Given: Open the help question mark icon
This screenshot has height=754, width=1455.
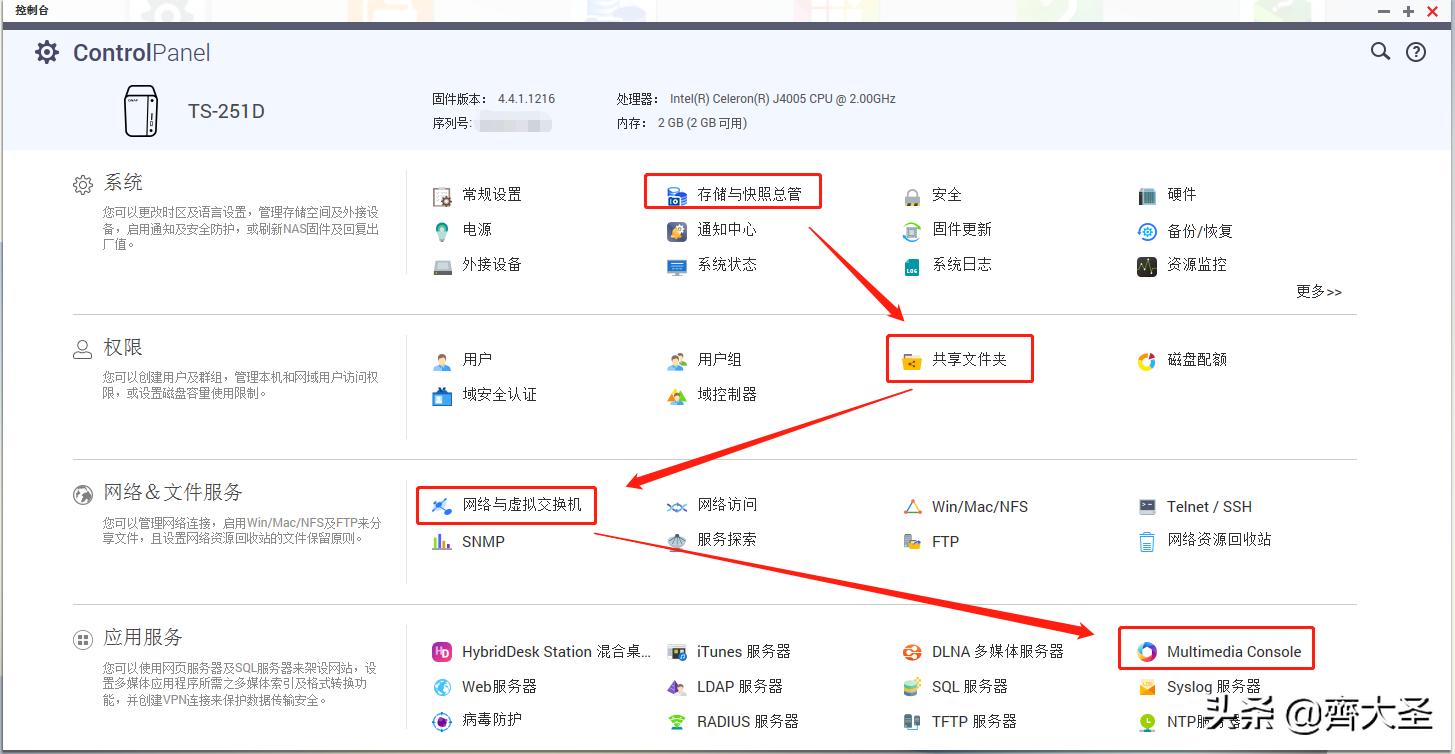Looking at the screenshot, I should pos(1416,52).
